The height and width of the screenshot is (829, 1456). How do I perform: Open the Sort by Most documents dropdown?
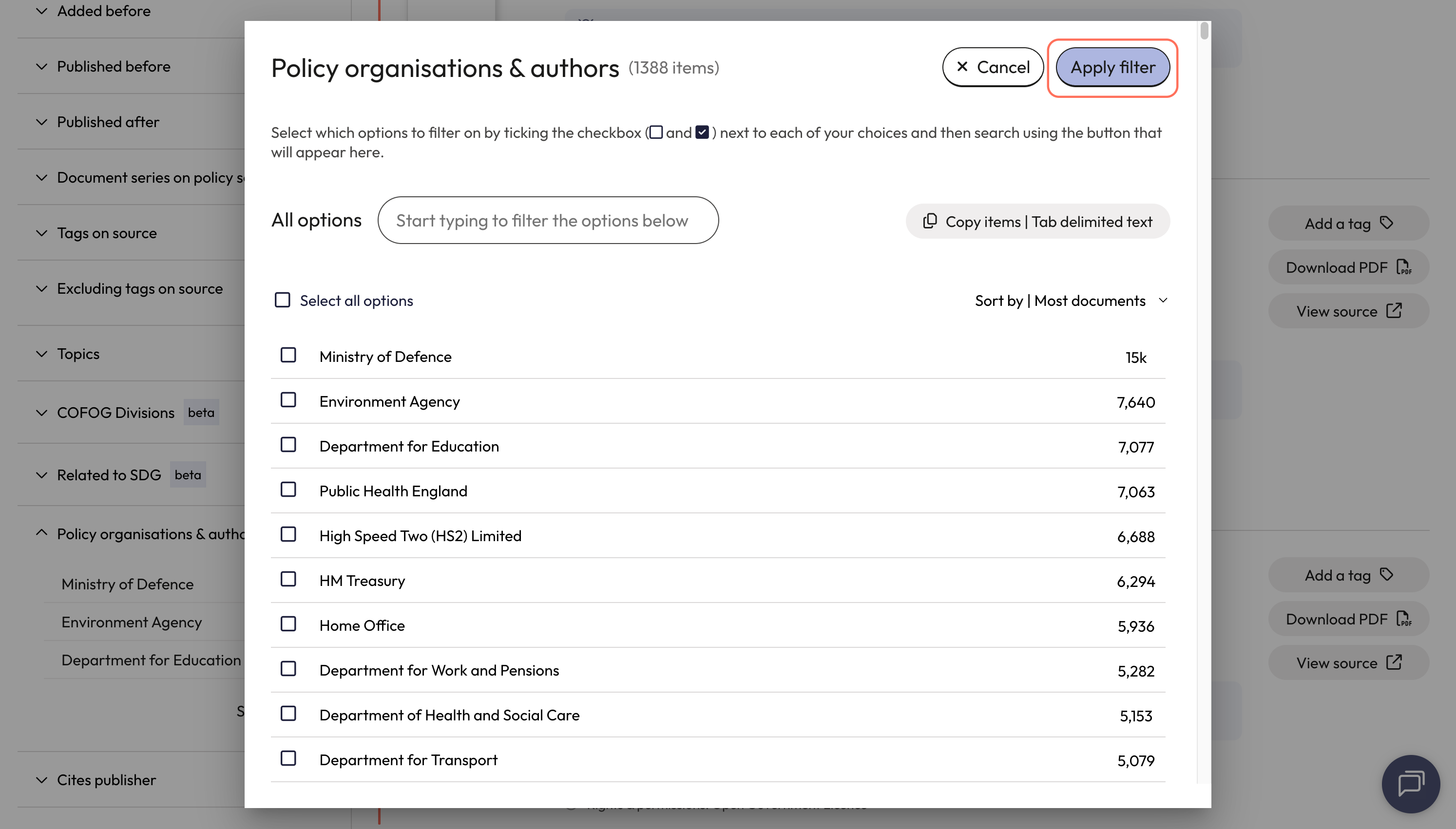(1071, 301)
